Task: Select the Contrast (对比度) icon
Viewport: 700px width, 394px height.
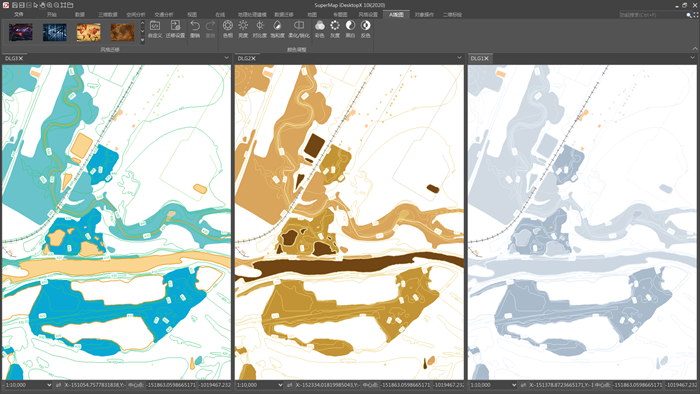Action: pyautogui.click(x=259, y=29)
